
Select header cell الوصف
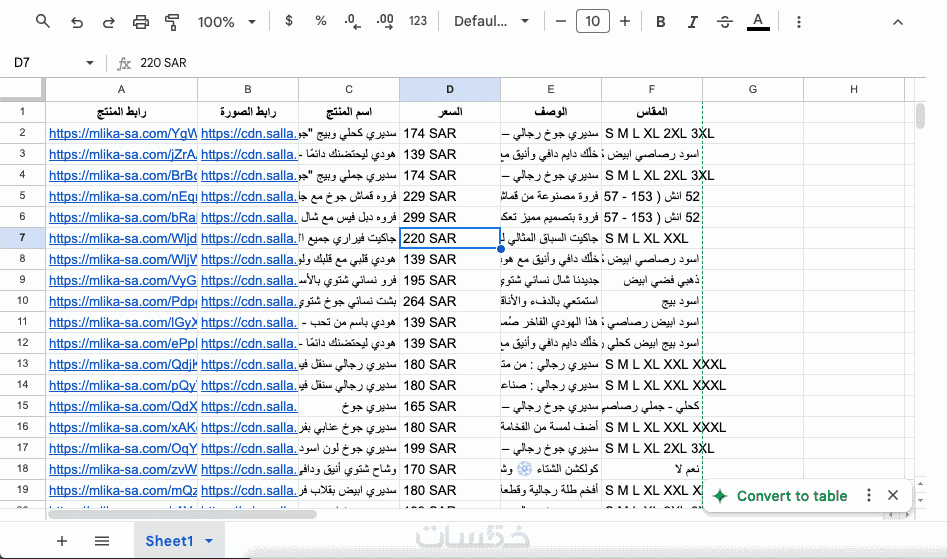pos(551,112)
